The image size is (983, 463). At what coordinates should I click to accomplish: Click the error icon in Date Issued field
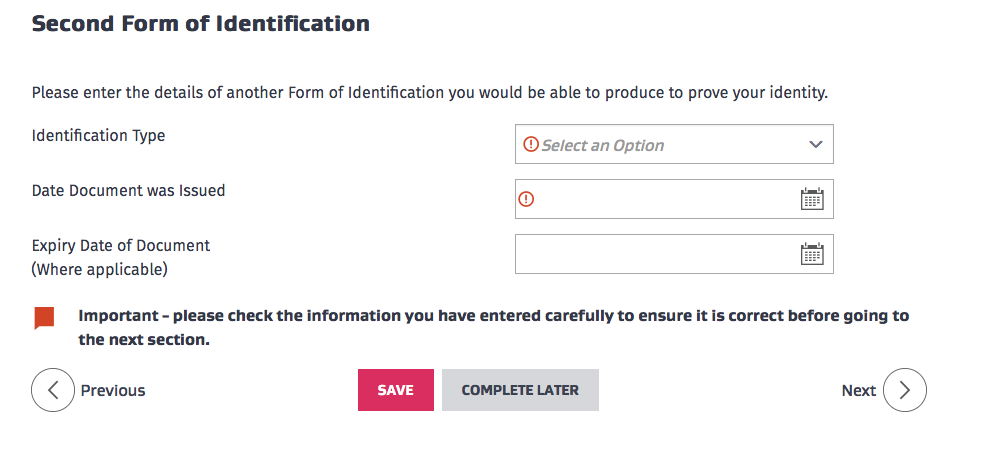(527, 199)
